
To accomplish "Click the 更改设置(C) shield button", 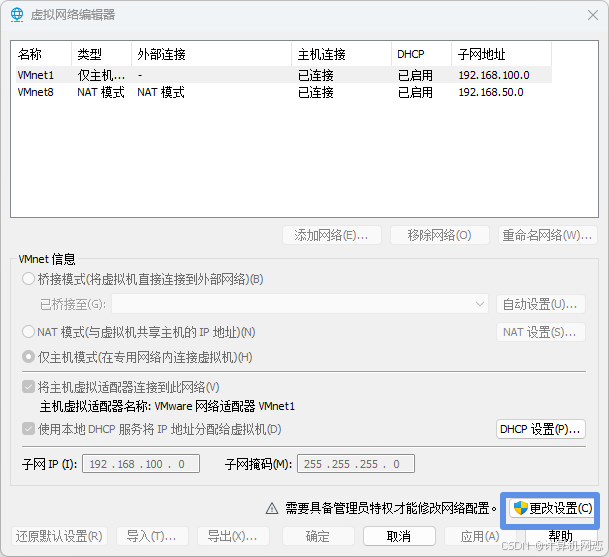I will (552, 508).
